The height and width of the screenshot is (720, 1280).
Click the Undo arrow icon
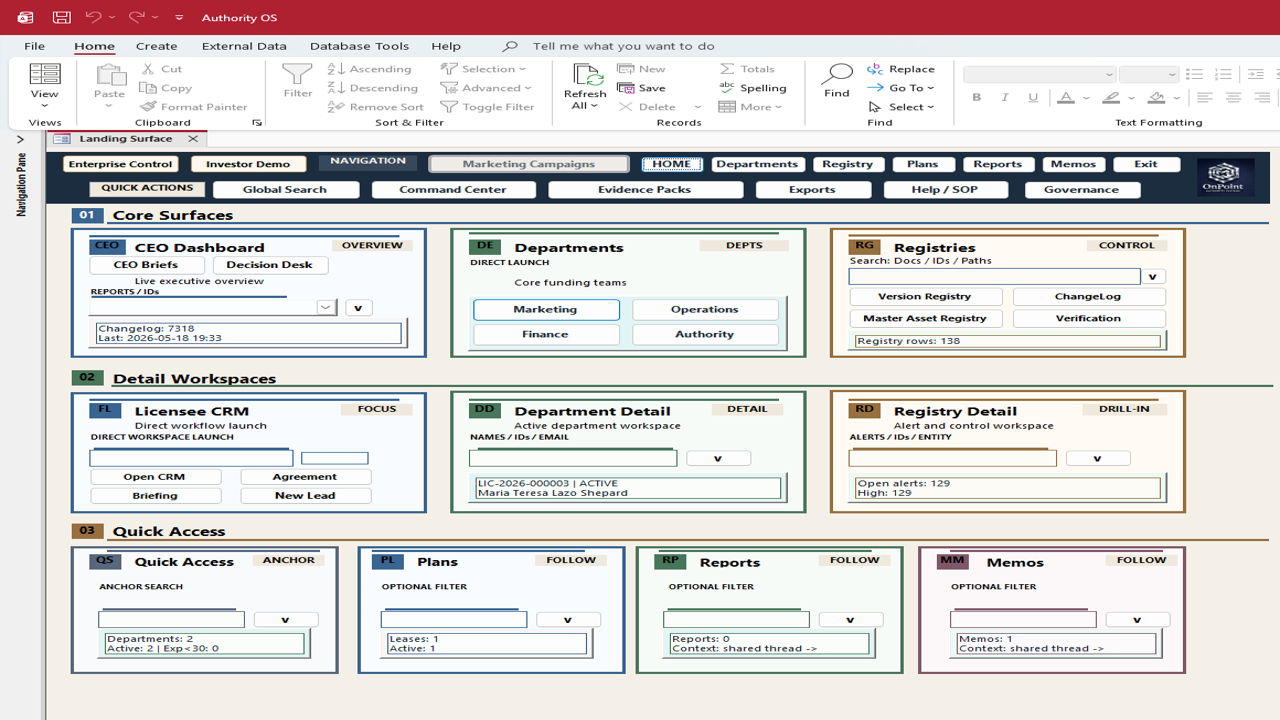pyautogui.click(x=93, y=17)
